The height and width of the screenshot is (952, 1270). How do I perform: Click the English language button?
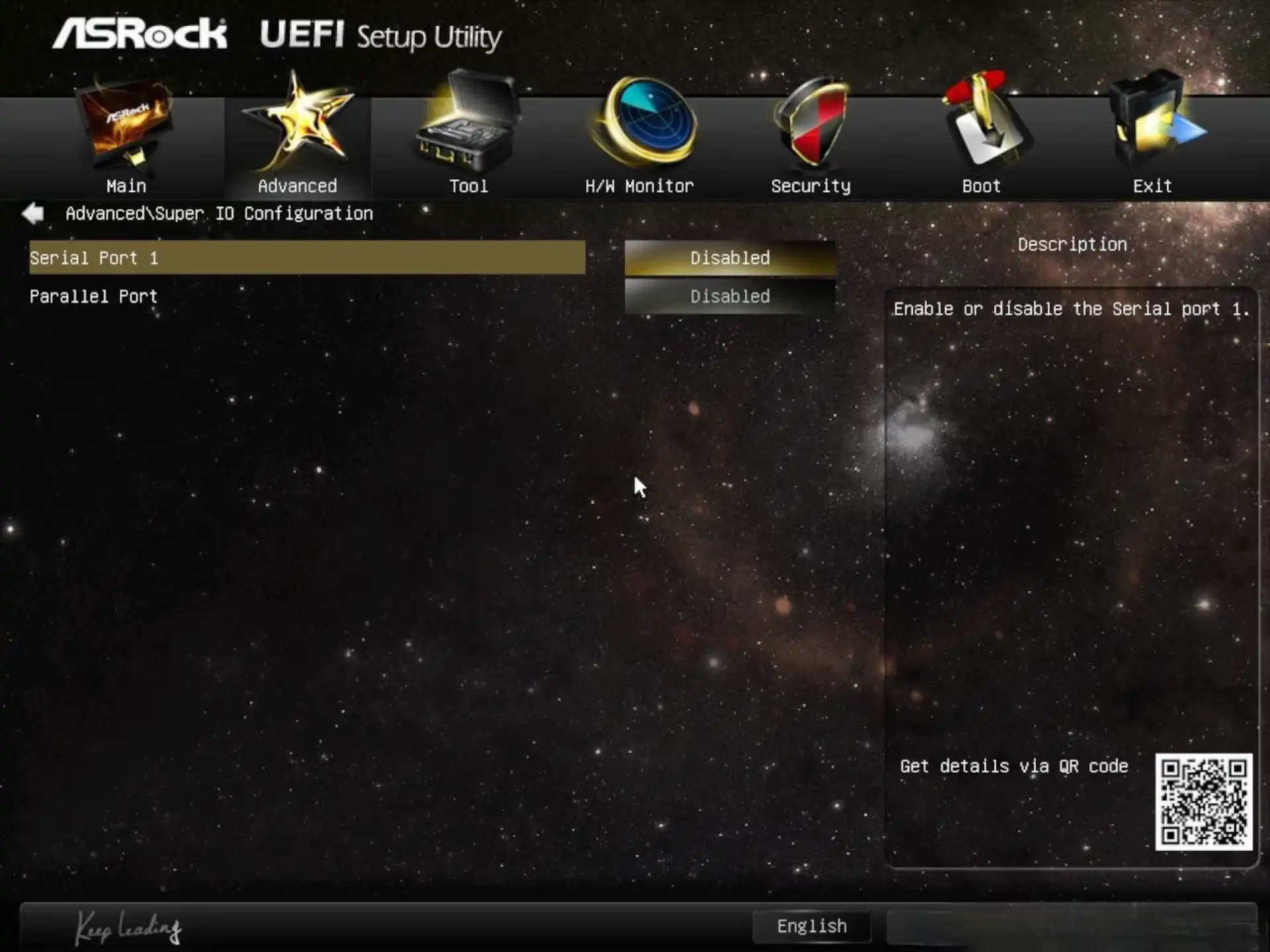click(812, 926)
